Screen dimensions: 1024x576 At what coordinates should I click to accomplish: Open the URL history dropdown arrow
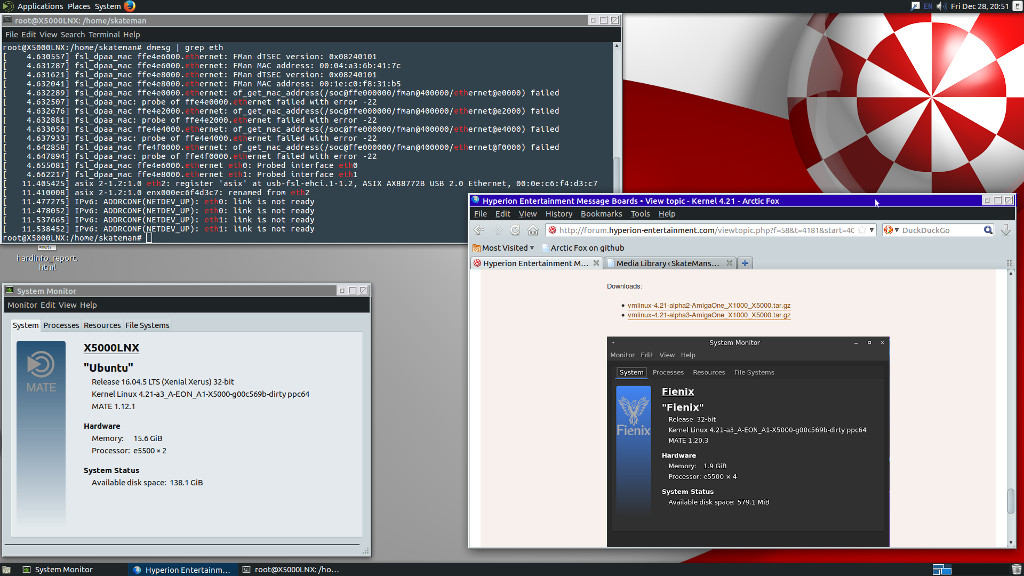871,230
